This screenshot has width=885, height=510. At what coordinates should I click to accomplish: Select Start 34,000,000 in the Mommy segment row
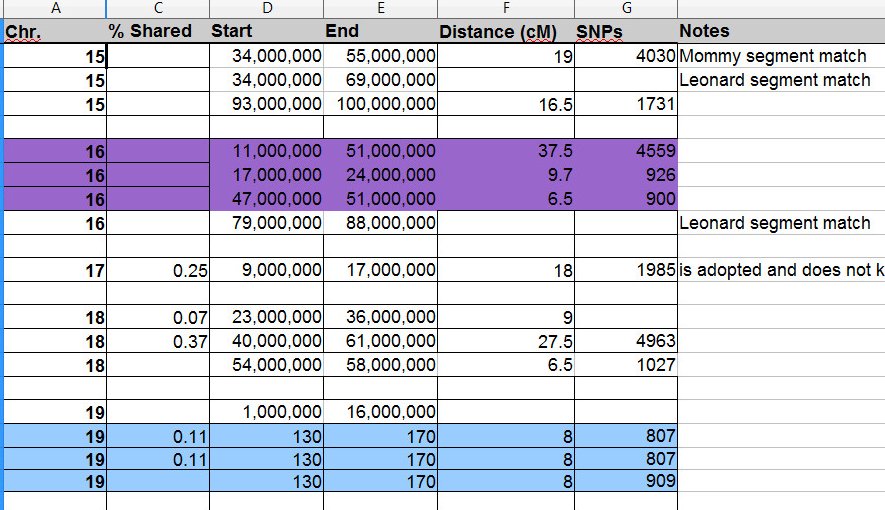[266, 56]
